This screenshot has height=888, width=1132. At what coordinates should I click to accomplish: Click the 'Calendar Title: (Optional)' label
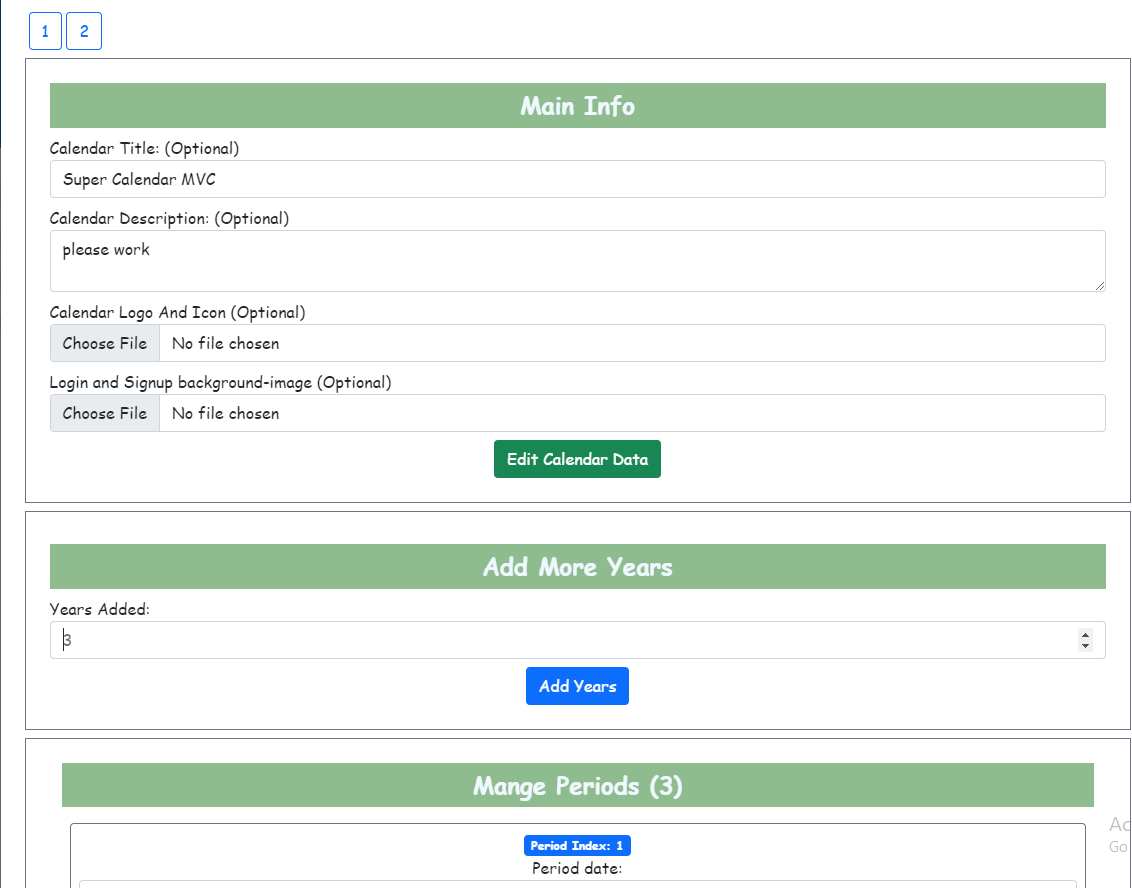coord(144,149)
